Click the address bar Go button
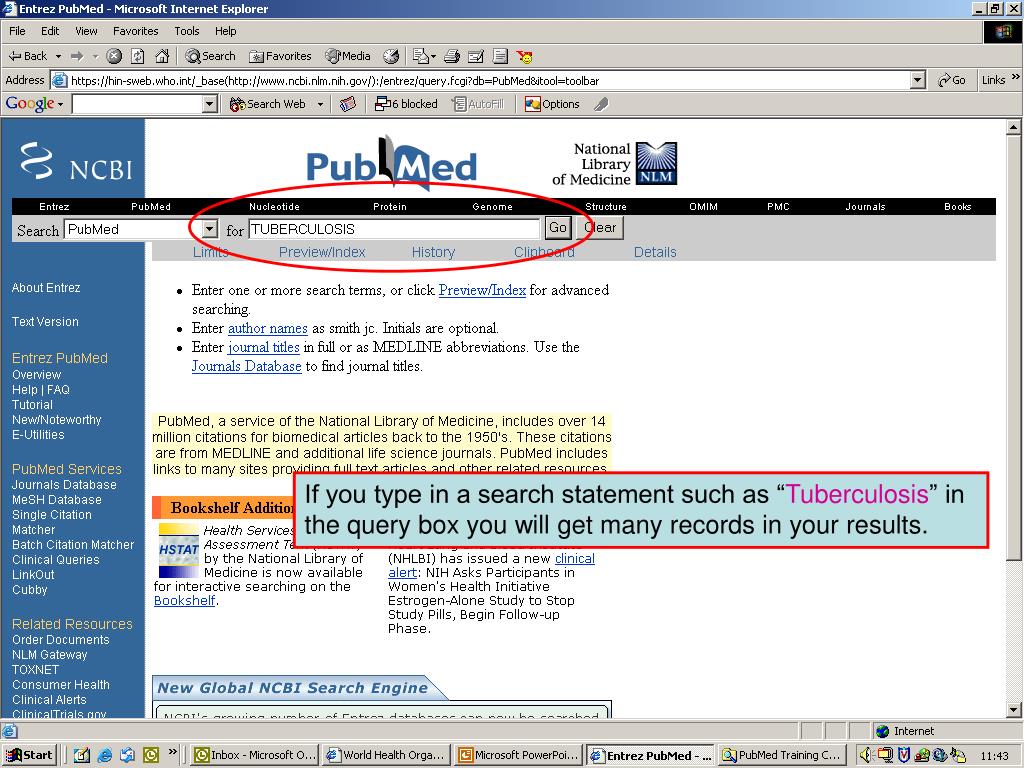The width and height of the screenshot is (1024, 768). pos(952,80)
